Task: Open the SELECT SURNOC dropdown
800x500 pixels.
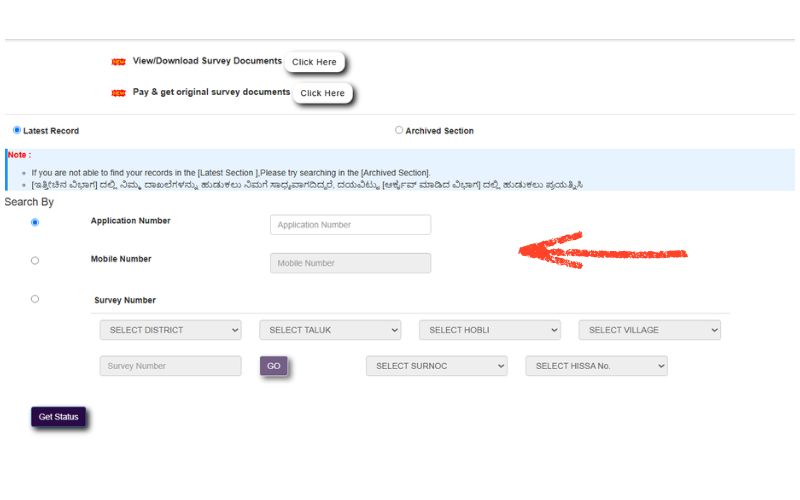Action: pyautogui.click(x=437, y=366)
